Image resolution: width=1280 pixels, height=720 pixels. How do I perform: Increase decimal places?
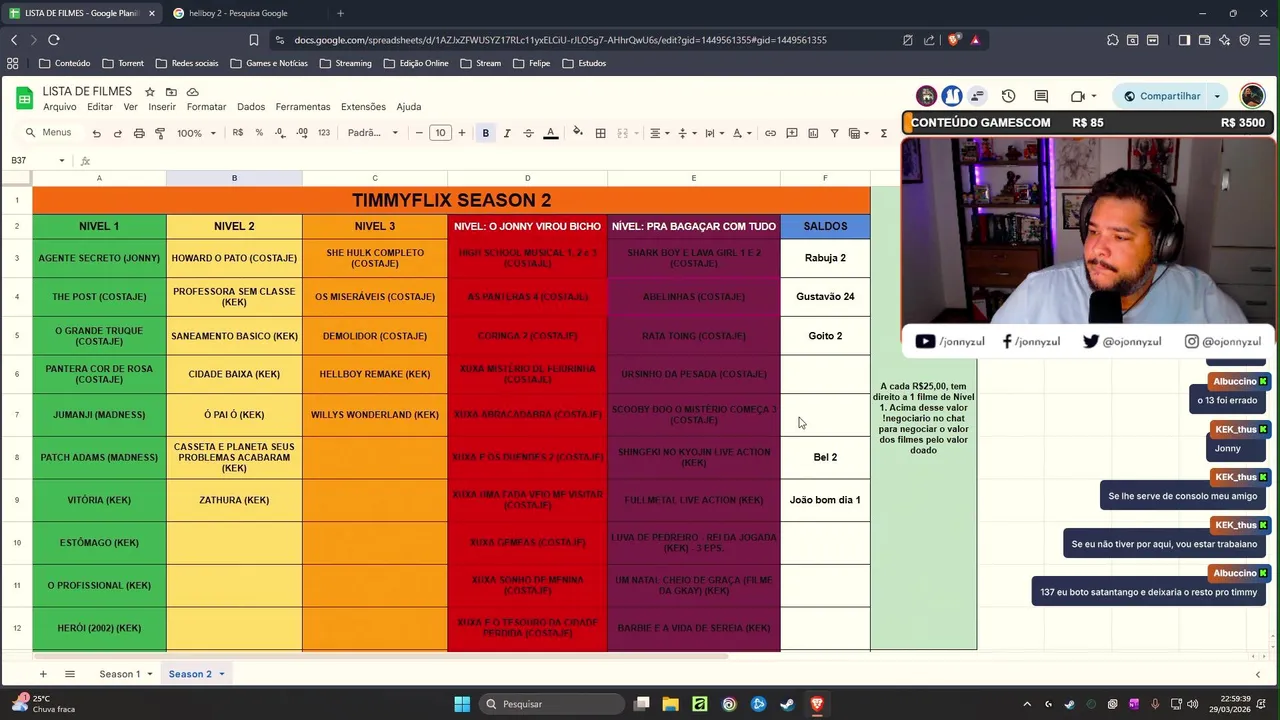[x=301, y=133]
